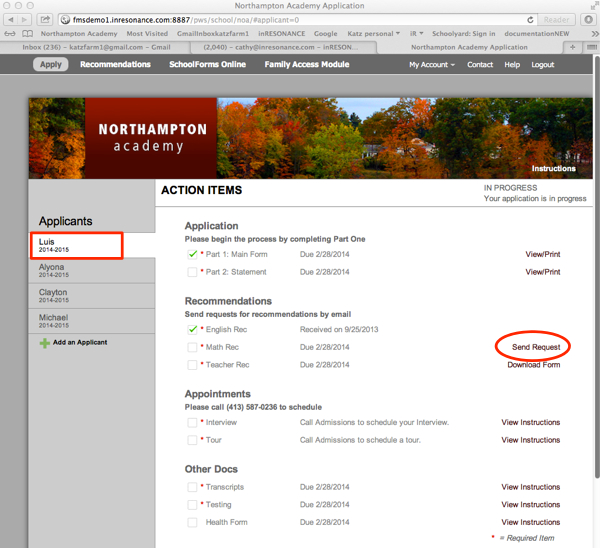Open the Recommendations nav menu item
The height and width of the screenshot is (548, 600).
point(115,65)
